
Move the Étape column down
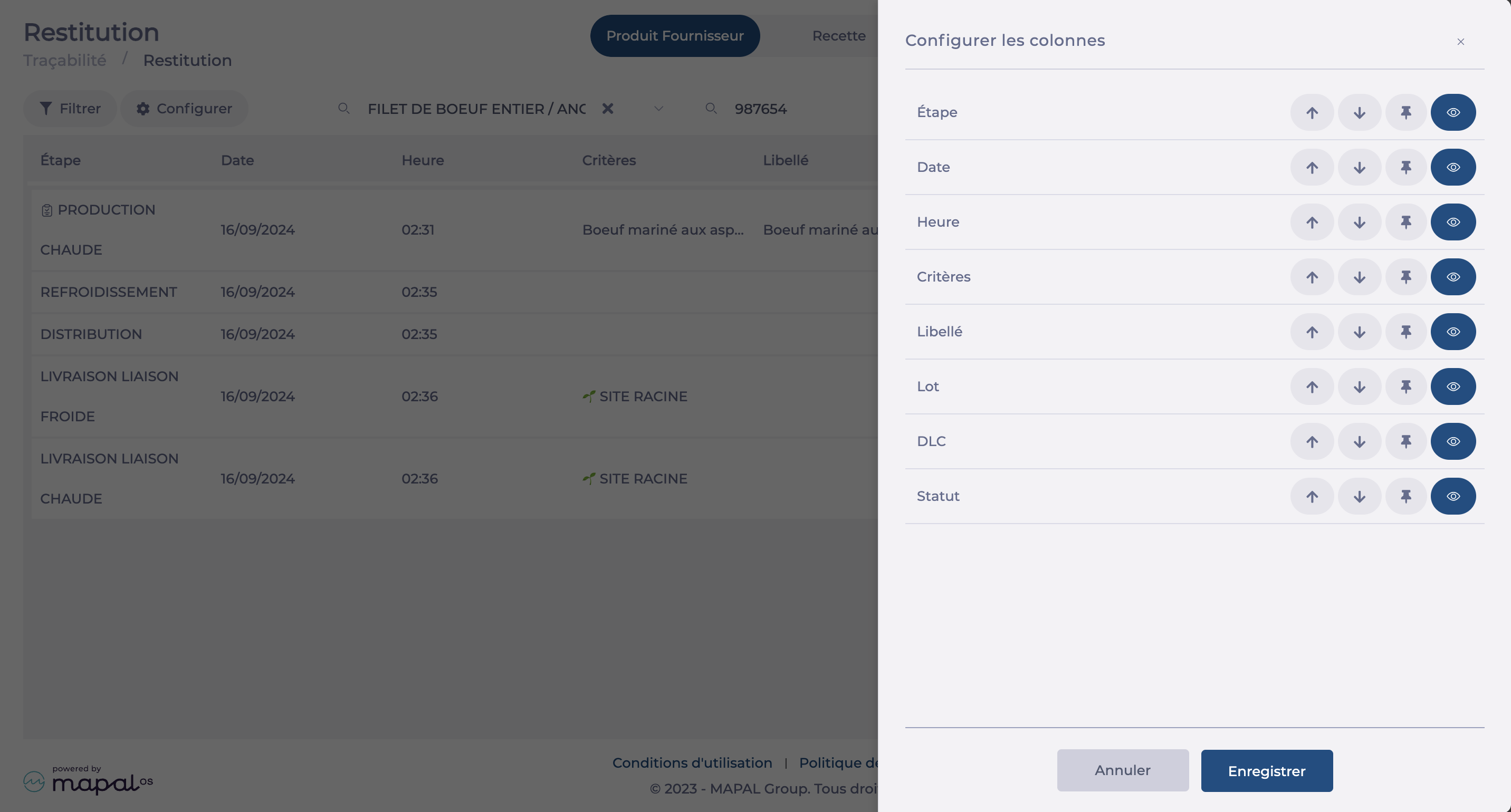click(x=1359, y=112)
